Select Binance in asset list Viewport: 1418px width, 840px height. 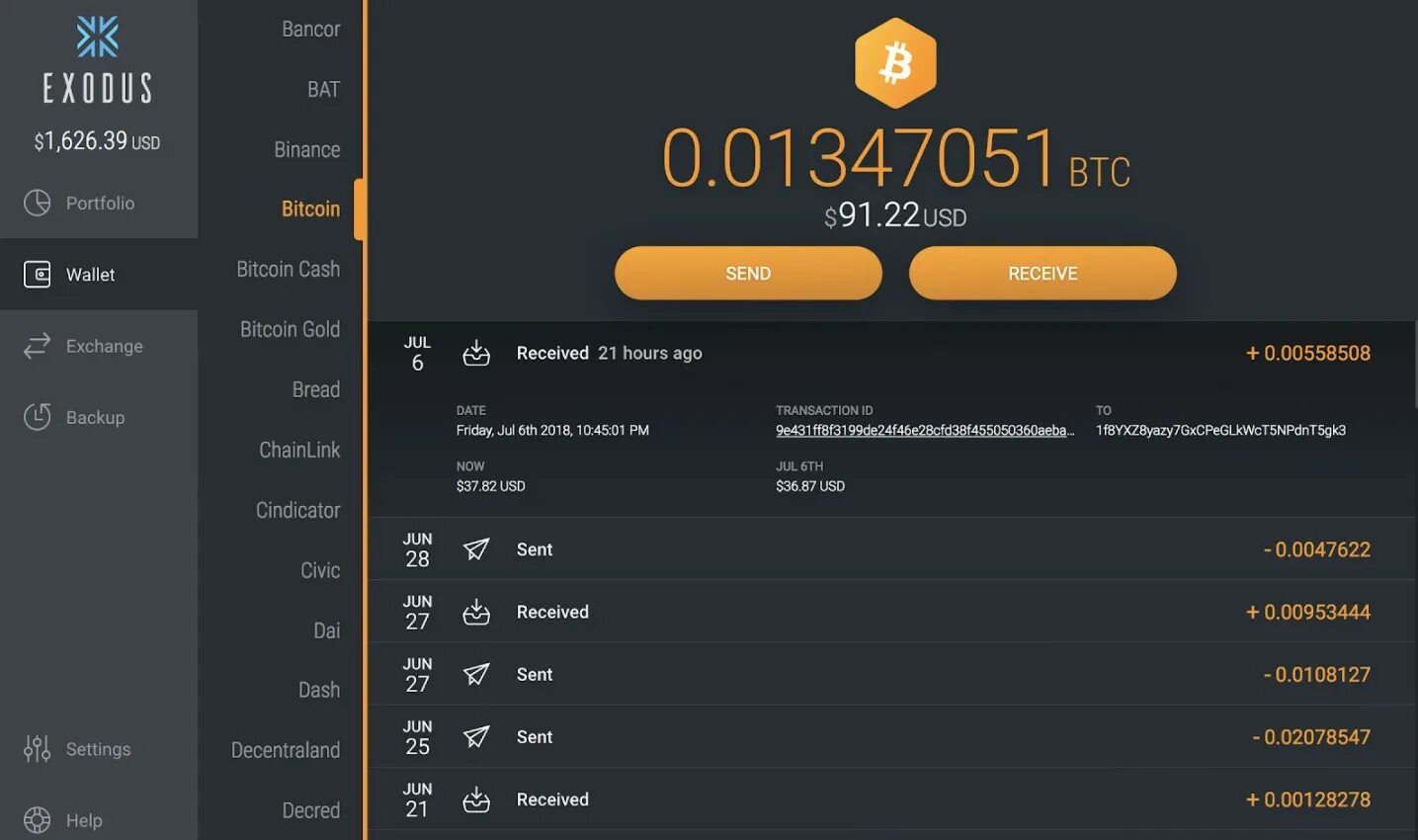coord(307,149)
